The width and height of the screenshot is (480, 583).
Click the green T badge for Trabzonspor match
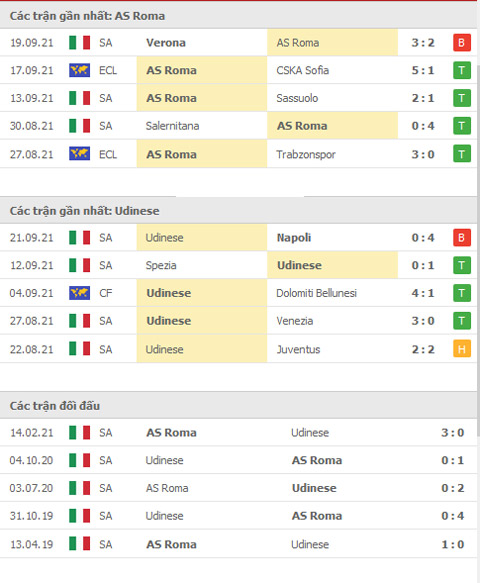[x=462, y=154]
